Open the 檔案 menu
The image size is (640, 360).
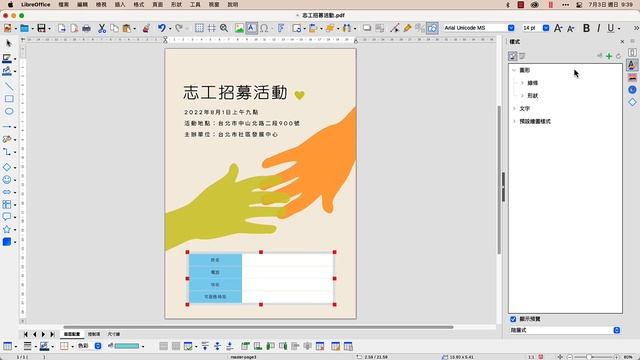pyautogui.click(x=63, y=4)
